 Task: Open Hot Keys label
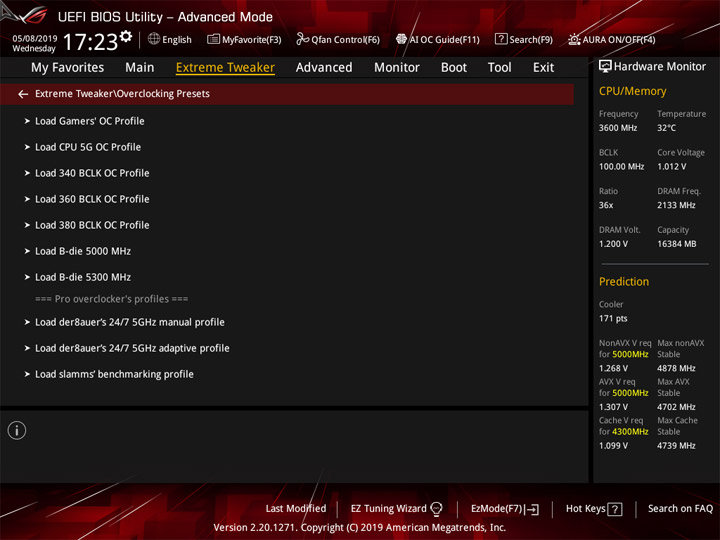coord(585,509)
